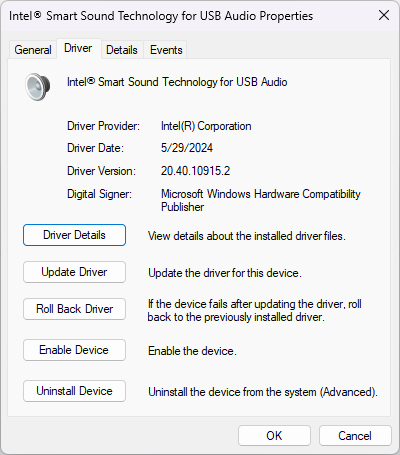The width and height of the screenshot is (400, 455).
Task: Confirm with the OK button
Action: 274,436
